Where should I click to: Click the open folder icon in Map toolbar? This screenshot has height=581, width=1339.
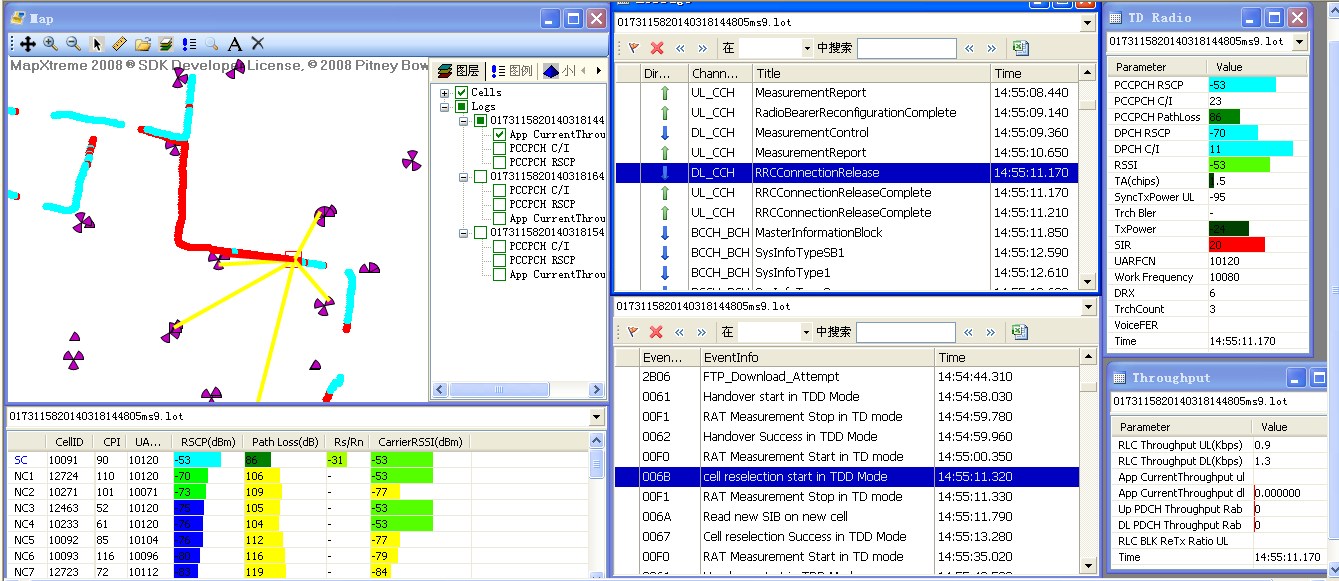[x=143, y=44]
